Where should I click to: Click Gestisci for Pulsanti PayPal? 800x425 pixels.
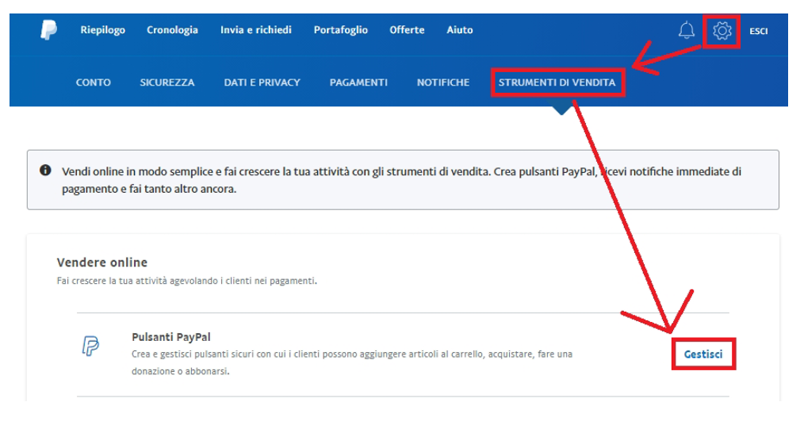(703, 354)
